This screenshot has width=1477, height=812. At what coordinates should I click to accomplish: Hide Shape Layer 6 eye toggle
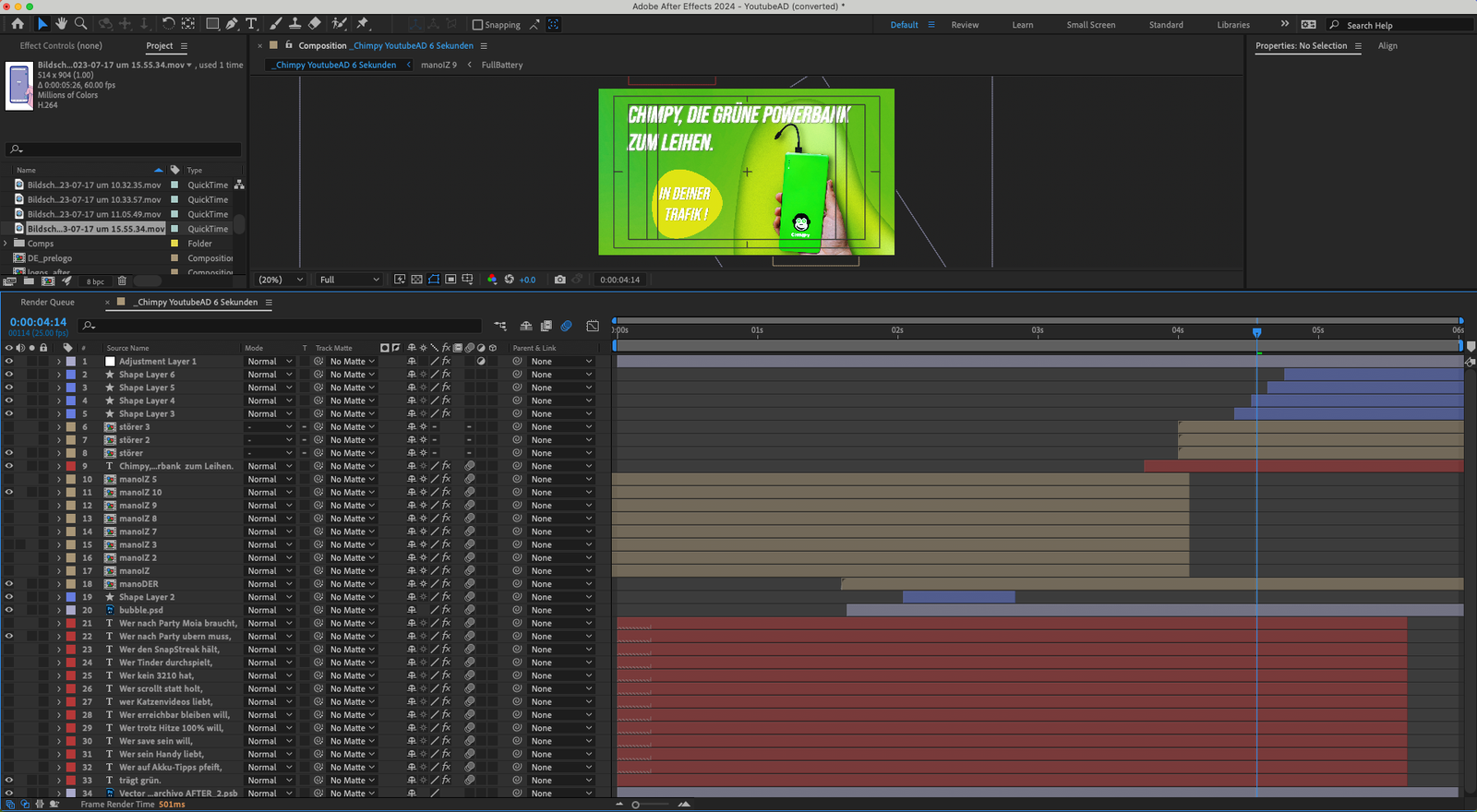point(9,375)
